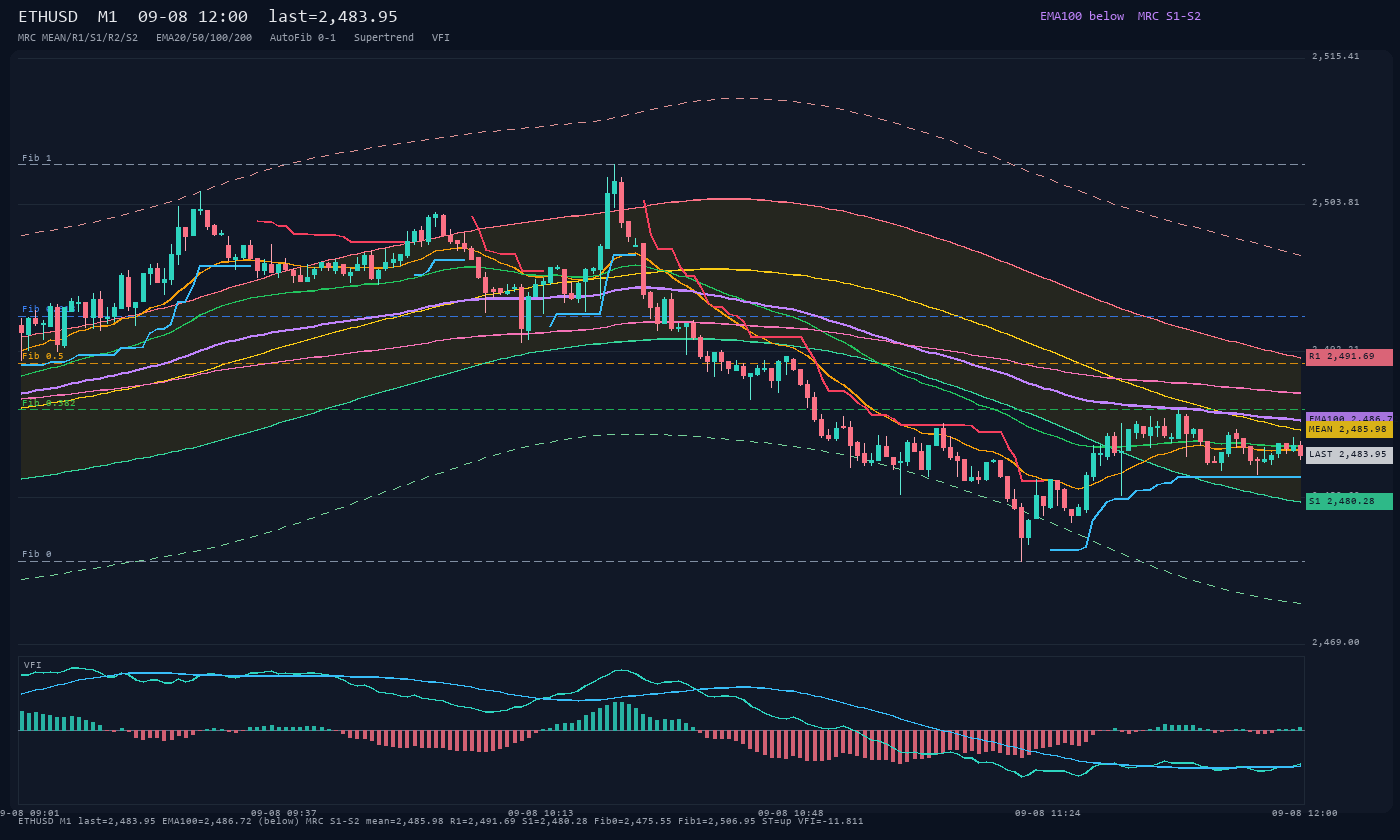Viewport: 1400px width, 840px height.
Task: Click the MEAN 2,485.98 price tag
Action: click(1349, 429)
